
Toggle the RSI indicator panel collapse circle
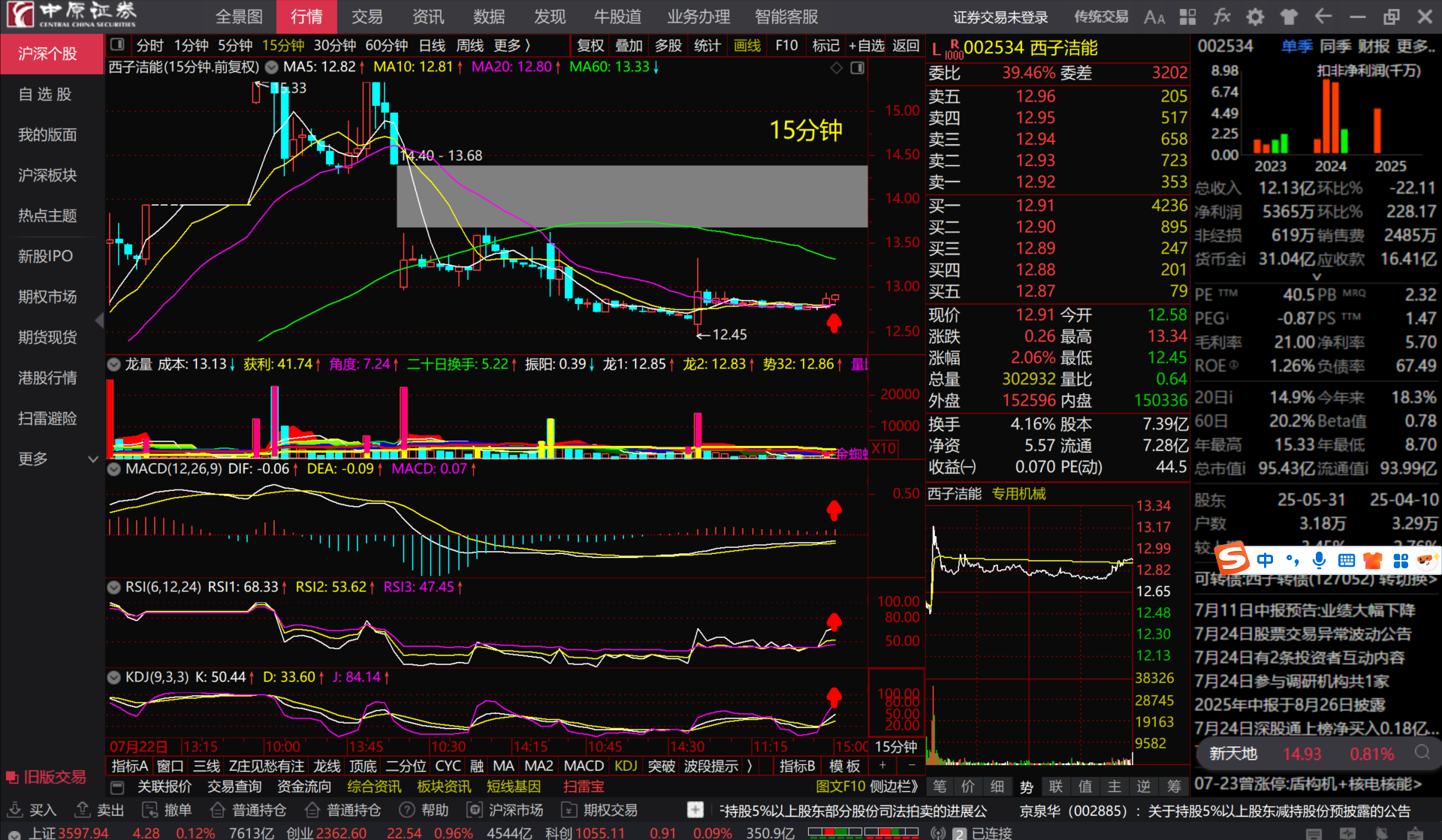coord(114,587)
